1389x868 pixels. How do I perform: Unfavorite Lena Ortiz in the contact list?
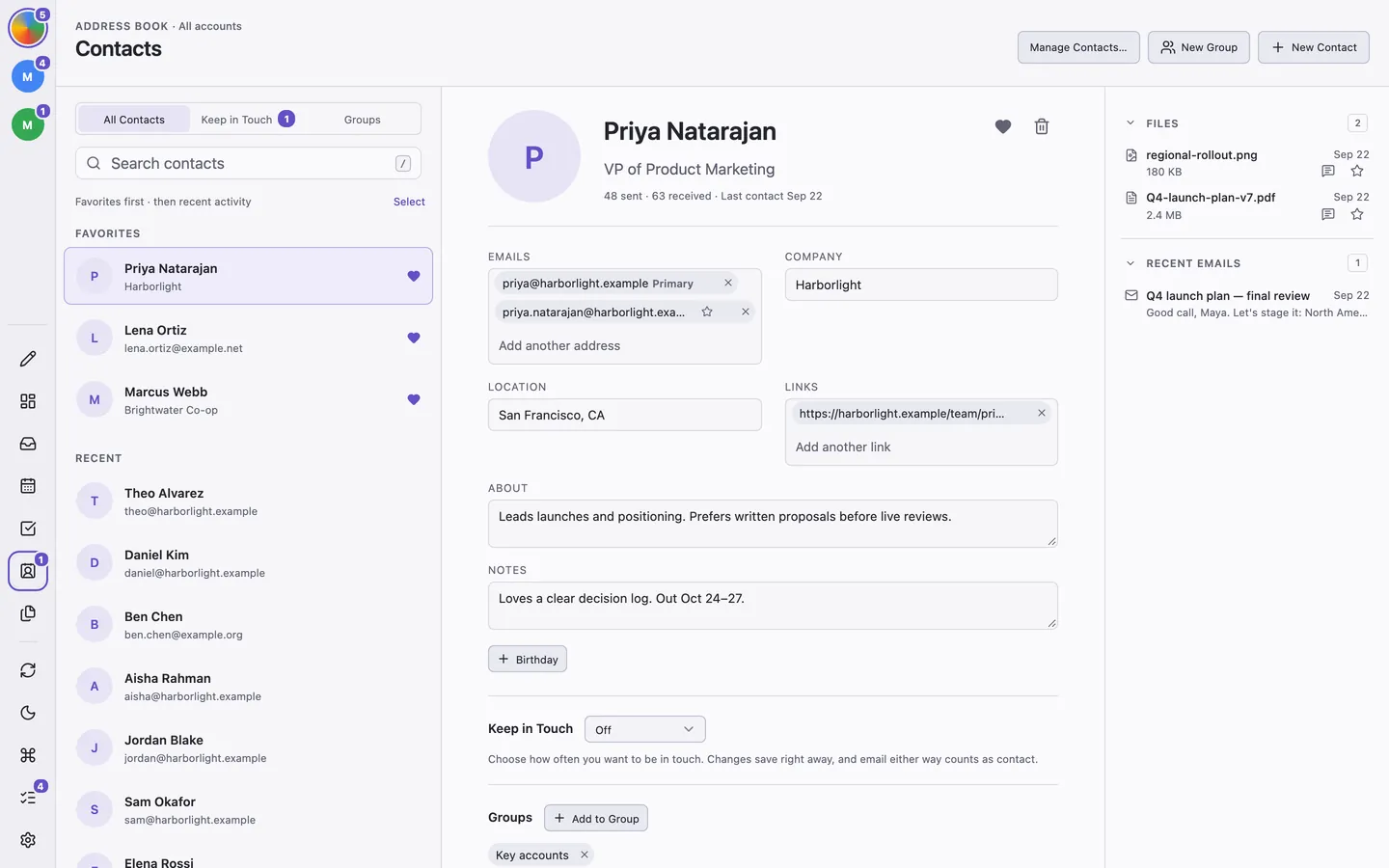[414, 338]
